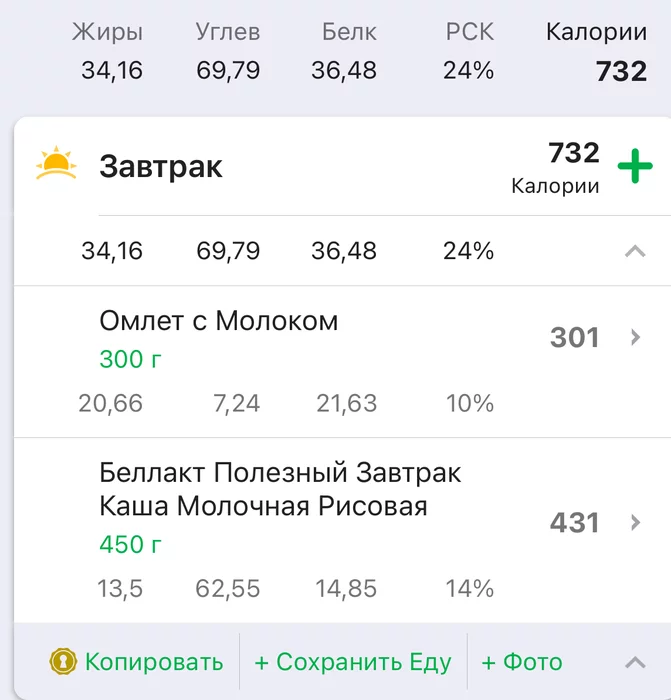Collapse breakfast macros row chevron

pos(635,251)
